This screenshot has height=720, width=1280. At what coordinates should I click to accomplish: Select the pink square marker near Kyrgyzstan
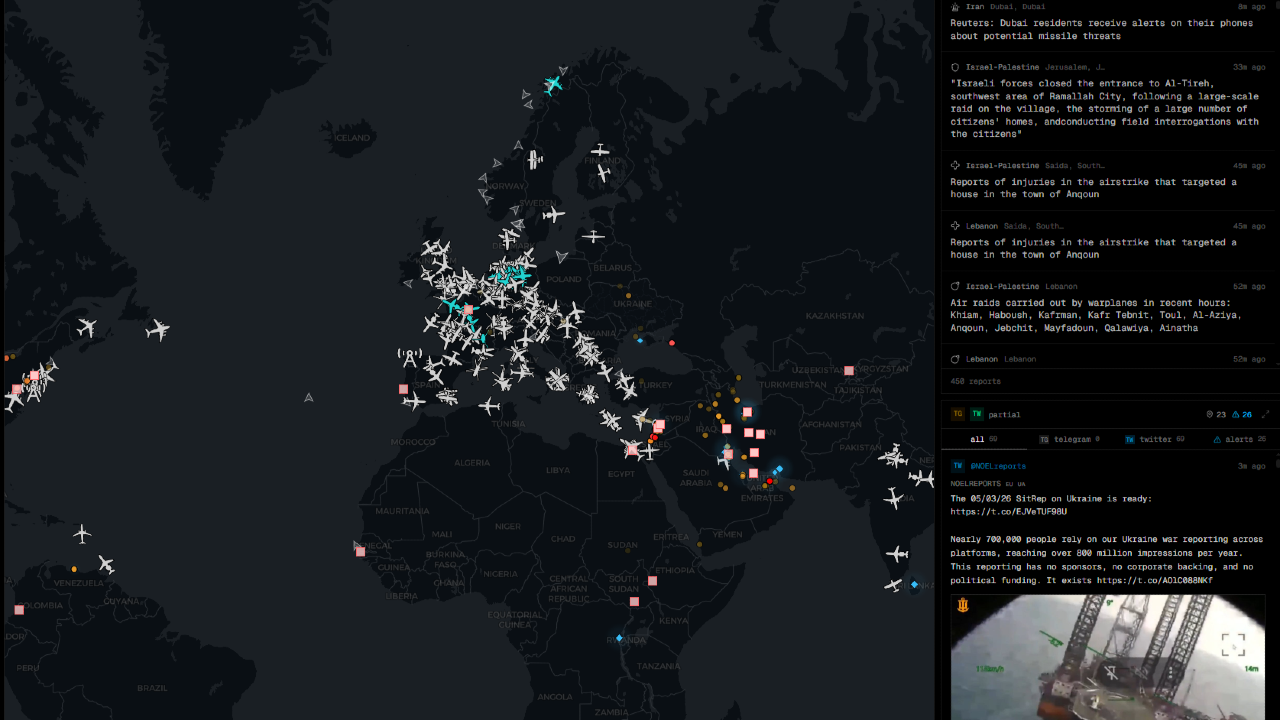click(x=848, y=371)
